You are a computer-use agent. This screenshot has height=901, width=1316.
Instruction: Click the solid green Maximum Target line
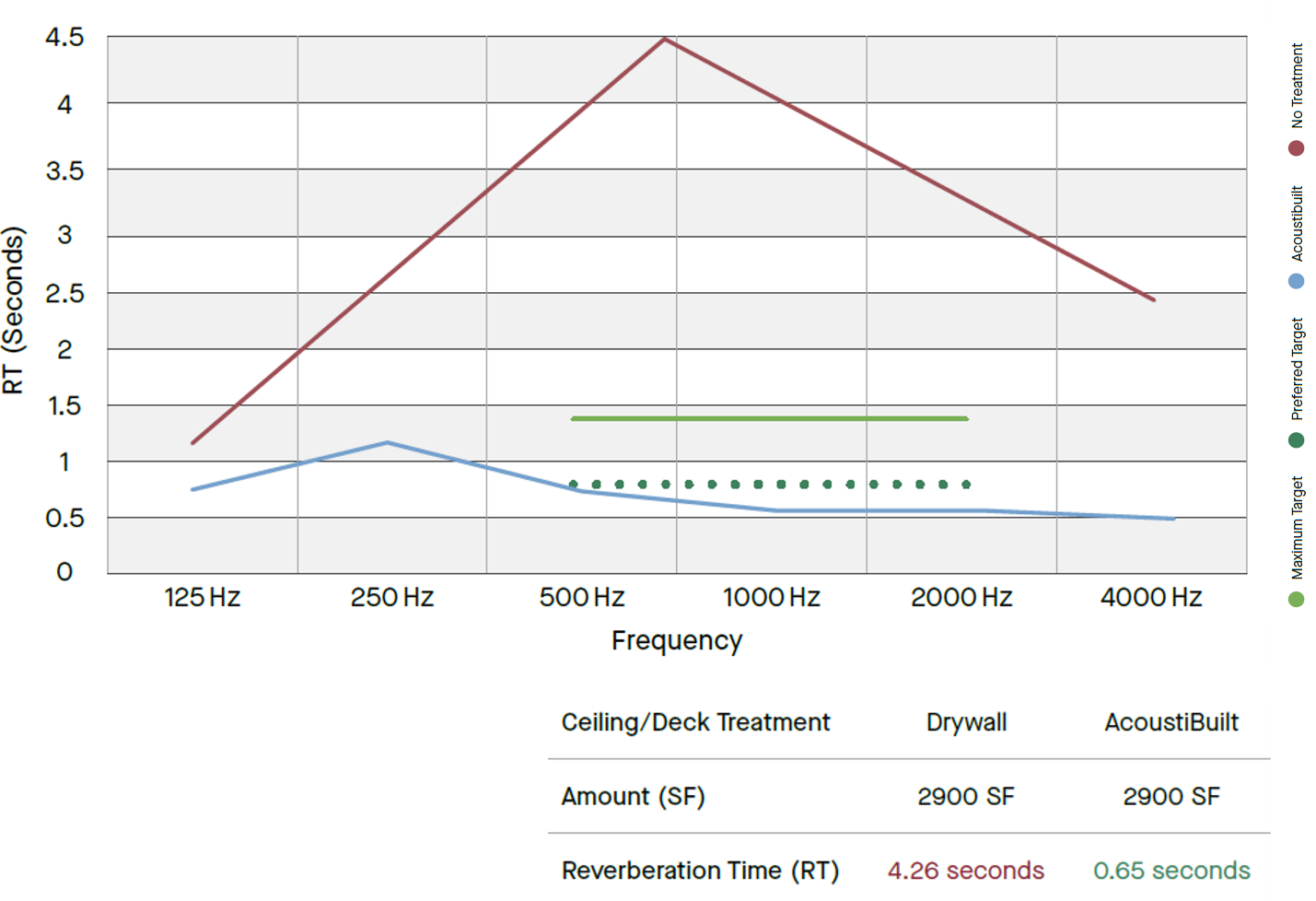769,418
